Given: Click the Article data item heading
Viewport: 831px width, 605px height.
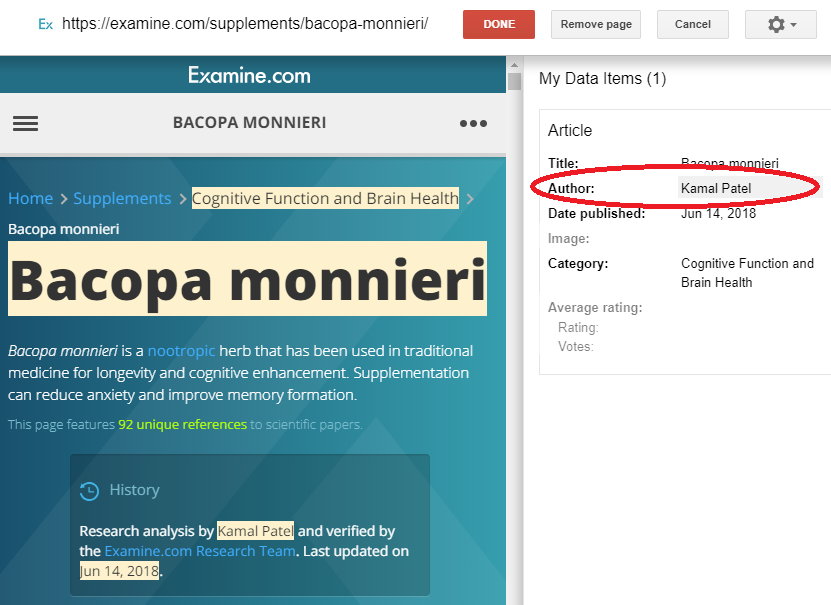Looking at the screenshot, I should (x=570, y=130).
